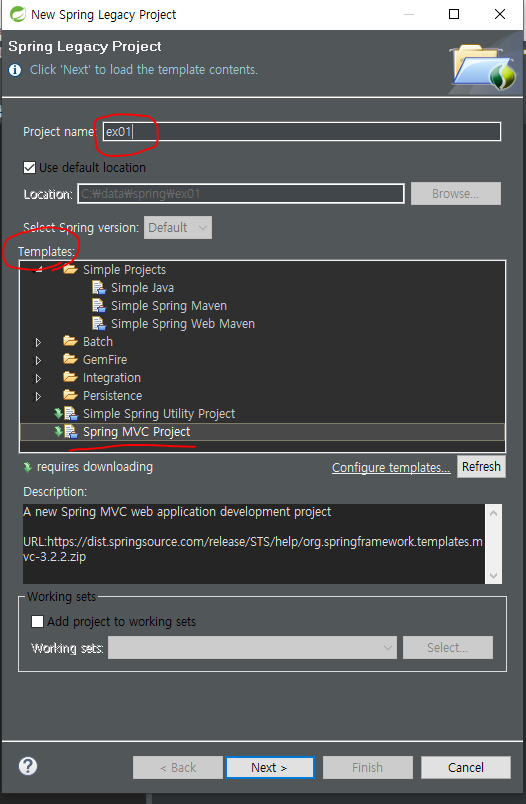Click 'A new Spring MVC web application' description text
The width and height of the screenshot is (526, 804).
pos(177,512)
